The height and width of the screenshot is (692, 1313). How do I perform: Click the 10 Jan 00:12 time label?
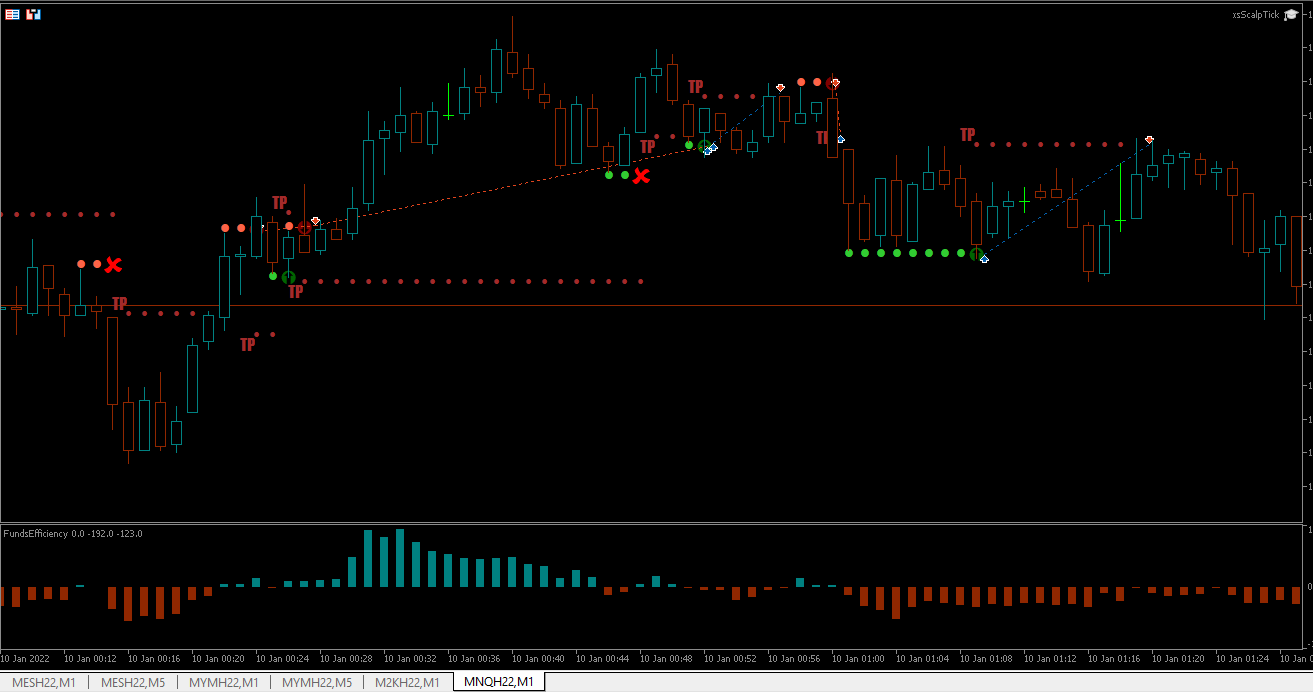click(x=90, y=659)
